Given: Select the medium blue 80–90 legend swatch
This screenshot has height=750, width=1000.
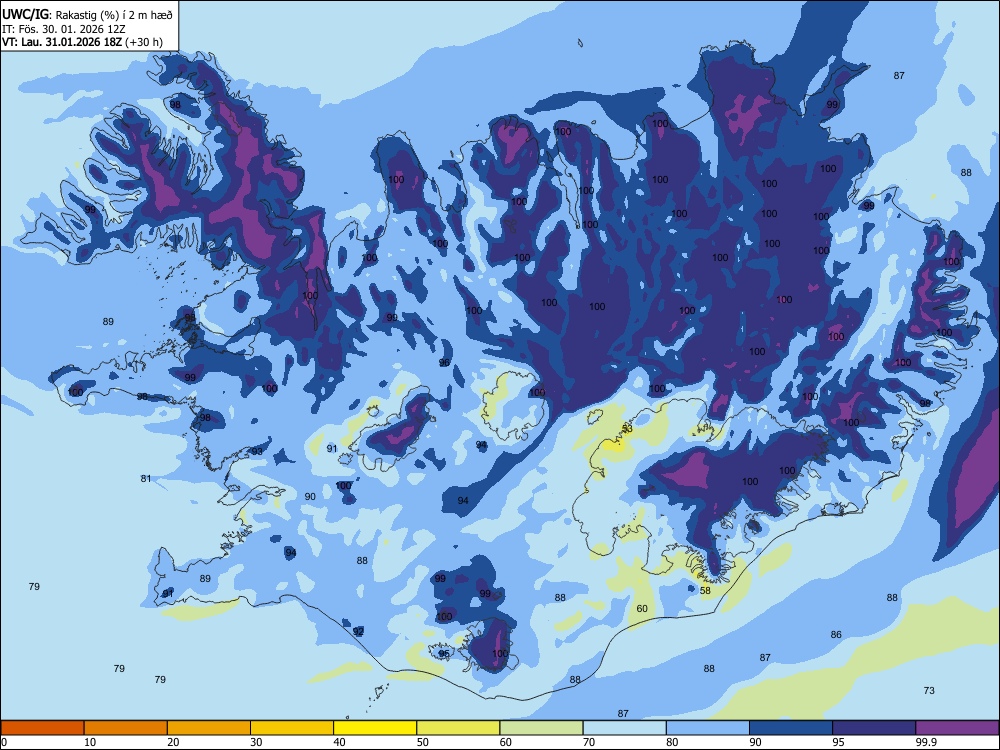Looking at the screenshot, I should pos(708,728).
